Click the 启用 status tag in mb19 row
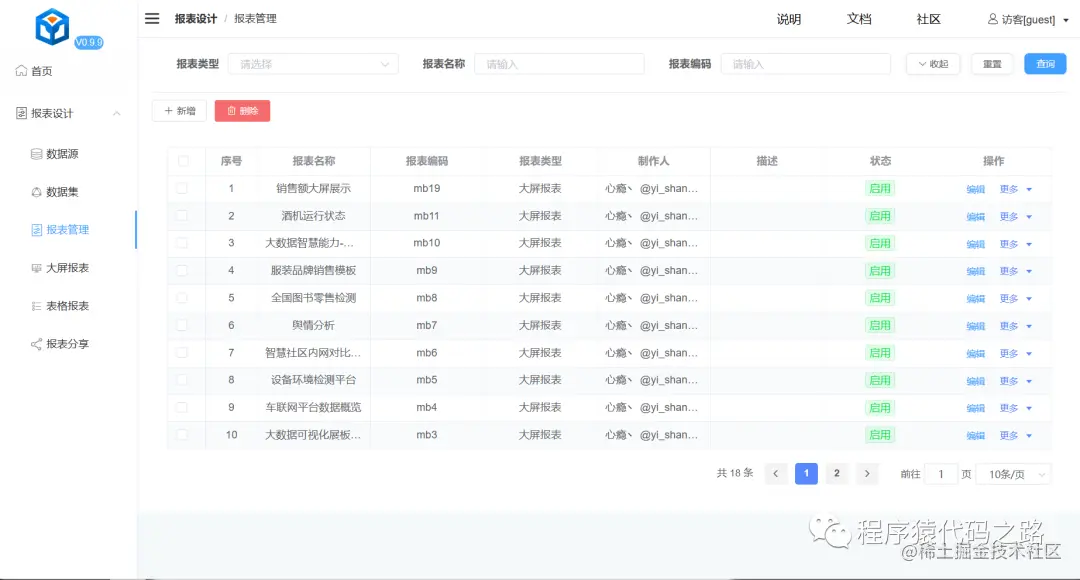1080x580 pixels. (880, 189)
